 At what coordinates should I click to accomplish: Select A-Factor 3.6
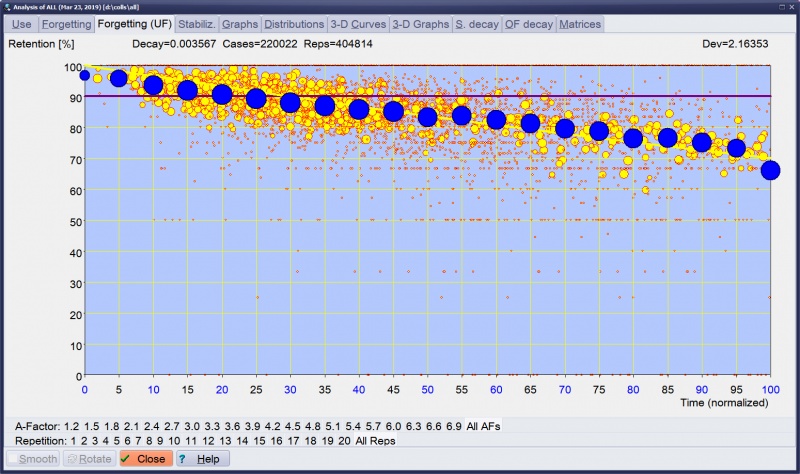point(232,426)
